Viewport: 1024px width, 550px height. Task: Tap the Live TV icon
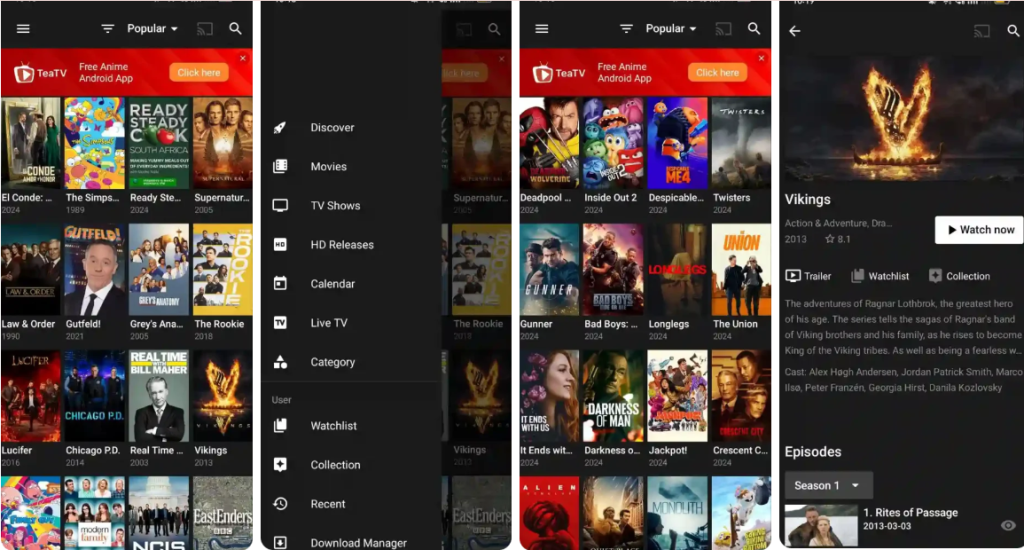pos(281,323)
